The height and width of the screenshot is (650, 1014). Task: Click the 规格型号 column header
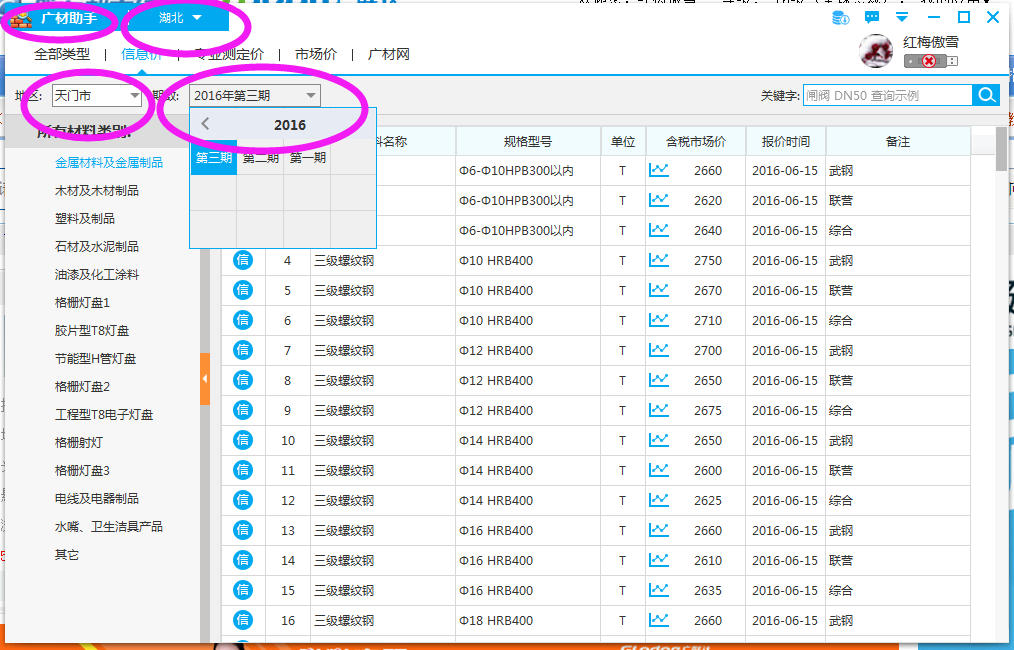528,142
